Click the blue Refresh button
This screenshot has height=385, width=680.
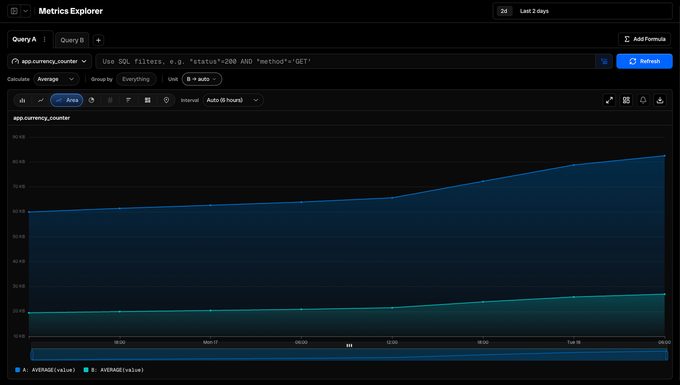click(x=644, y=61)
